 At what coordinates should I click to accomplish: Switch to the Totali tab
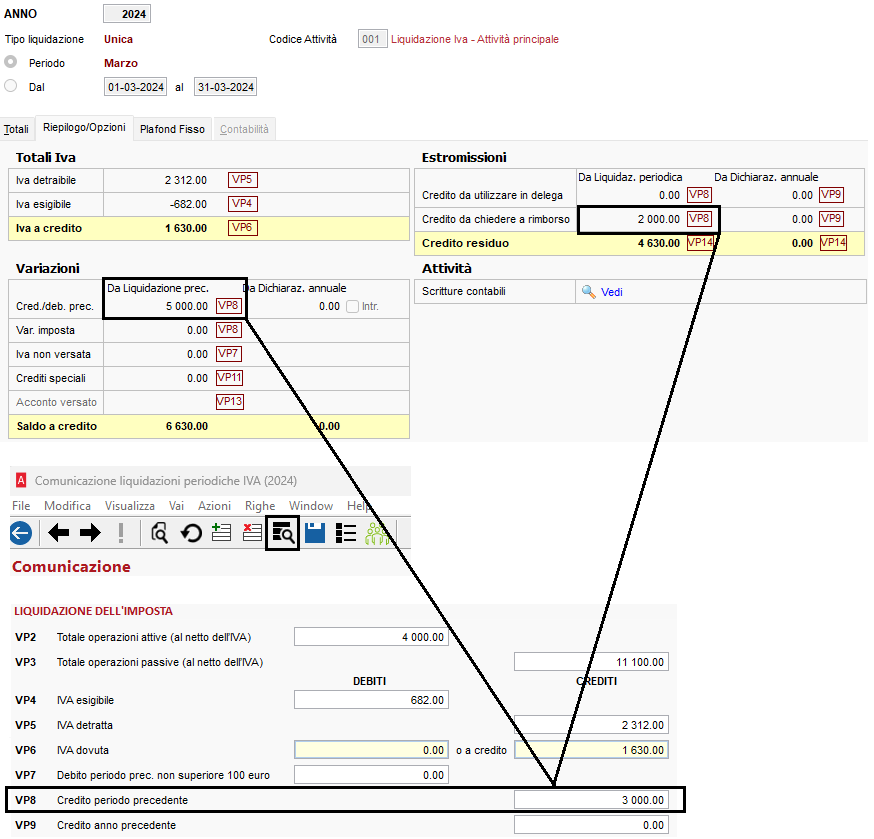click(16, 129)
